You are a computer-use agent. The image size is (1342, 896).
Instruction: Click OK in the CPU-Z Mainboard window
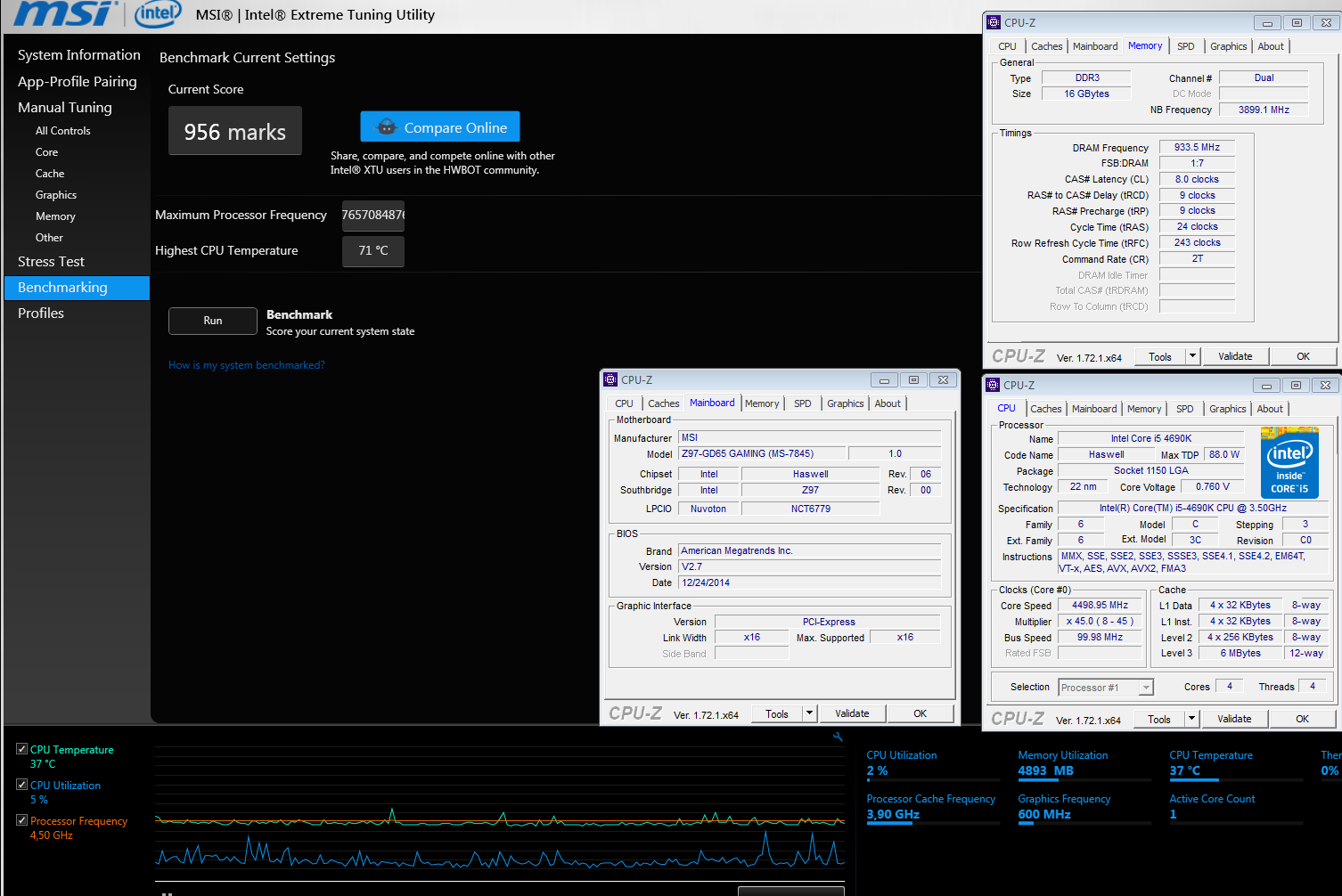tap(920, 713)
